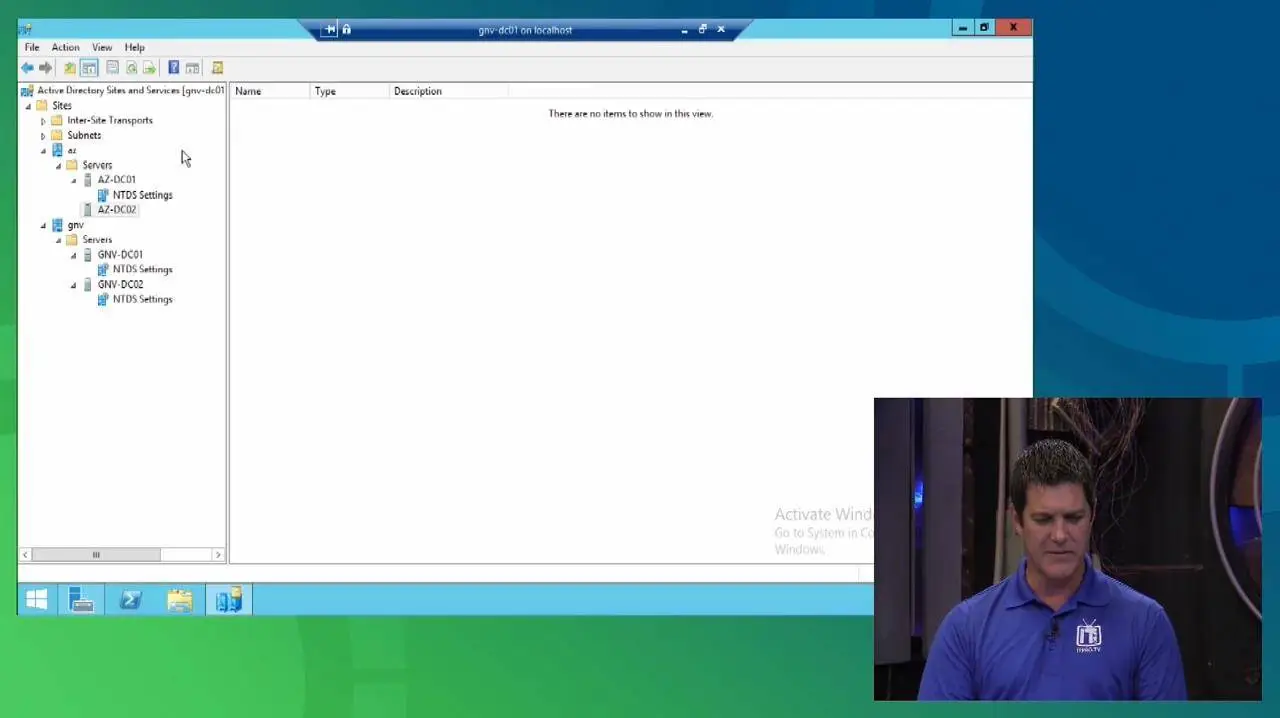1280x718 pixels.
Task: Toggle the Show/Hide Console Tree toolbar icon
Action: [x=89, y=68]
